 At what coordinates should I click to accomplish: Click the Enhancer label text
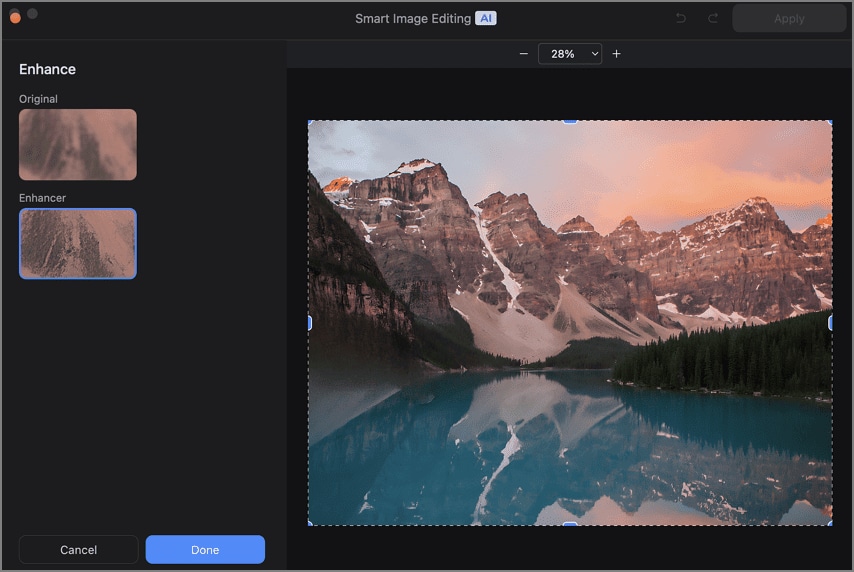tap(42, 198)
